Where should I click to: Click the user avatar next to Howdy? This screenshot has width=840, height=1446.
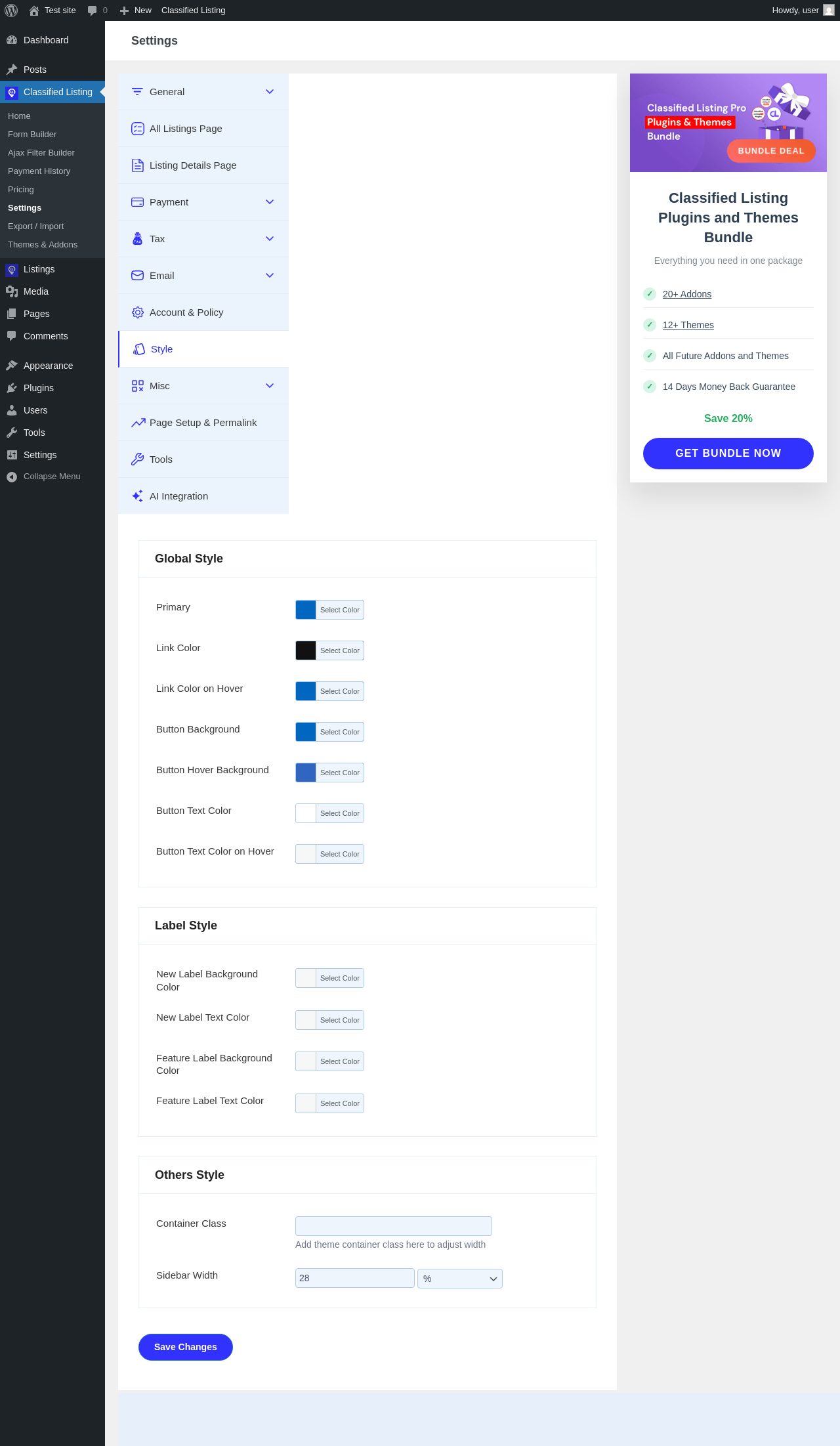pyautogui.click(x=829, y=11)
